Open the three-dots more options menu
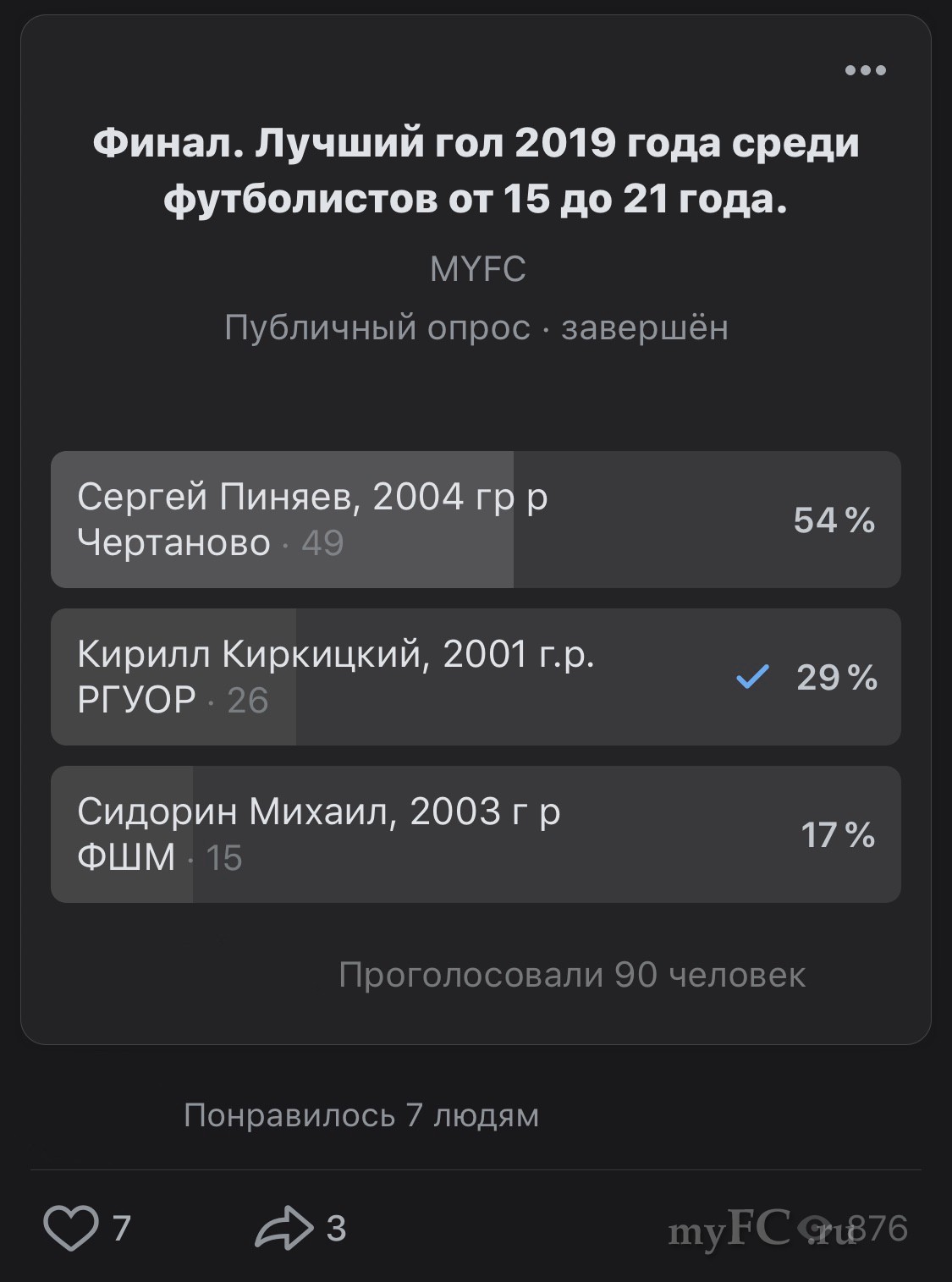952x1282 pixels. point(865,71)
